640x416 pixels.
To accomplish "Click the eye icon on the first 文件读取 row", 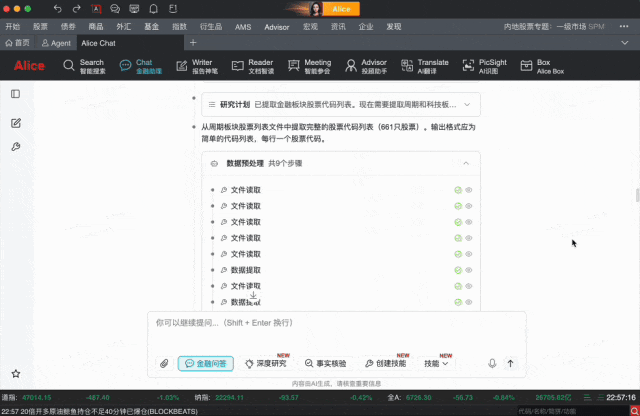I will tap(468, 190).
